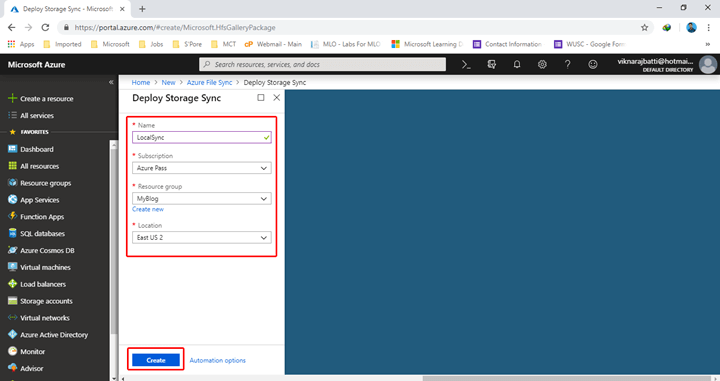
Task: Click the browser back arrow
Action: point(12,28)
